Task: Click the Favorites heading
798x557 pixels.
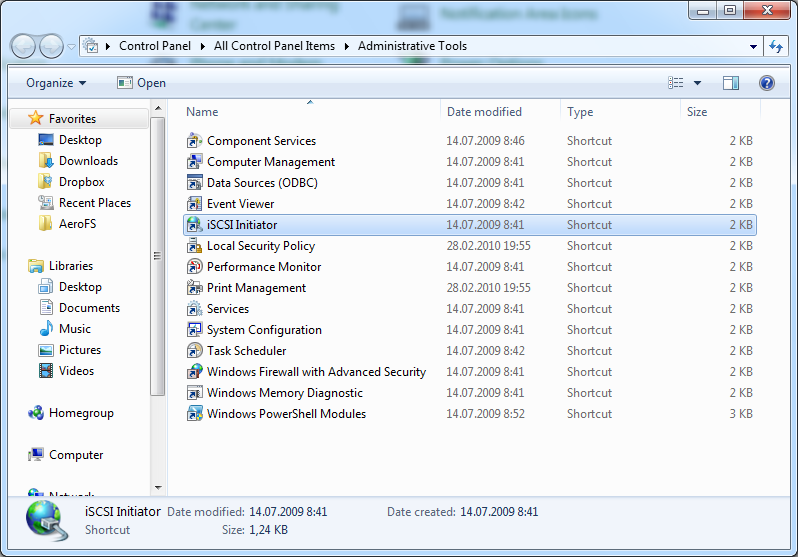Action: click(72, 119)
